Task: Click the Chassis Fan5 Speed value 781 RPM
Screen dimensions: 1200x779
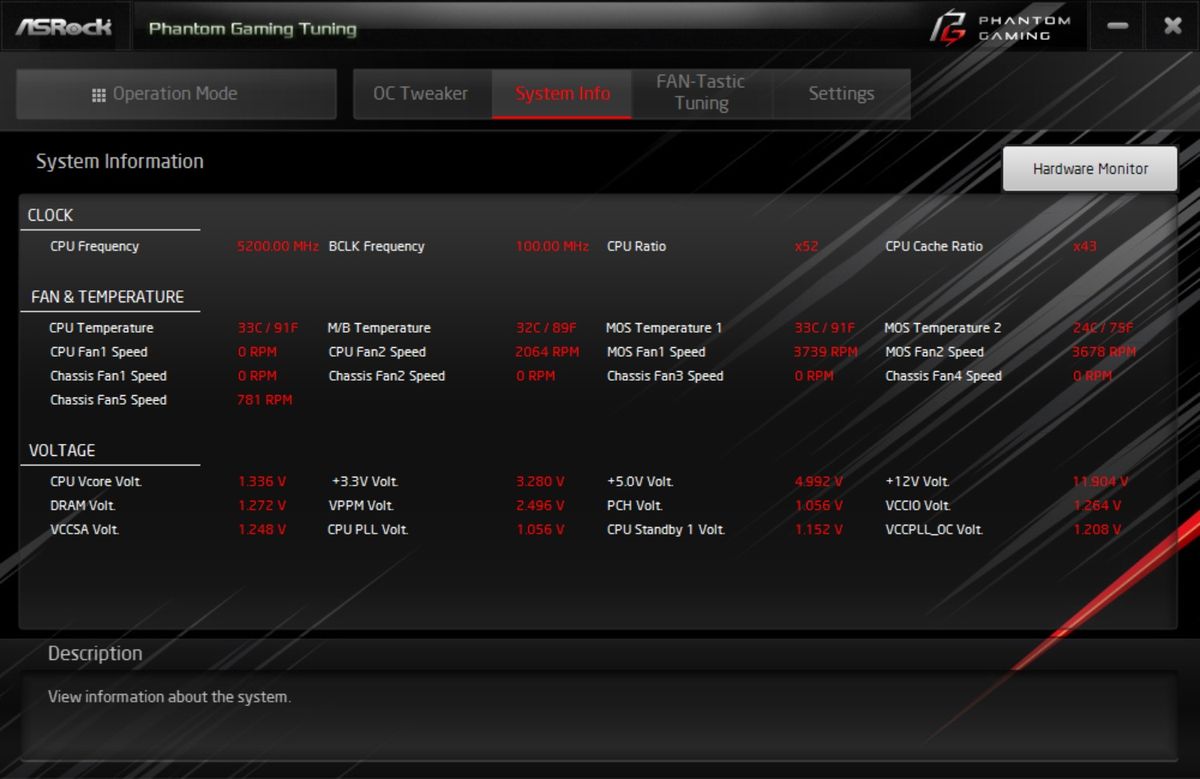Action: tap(265, 400)
